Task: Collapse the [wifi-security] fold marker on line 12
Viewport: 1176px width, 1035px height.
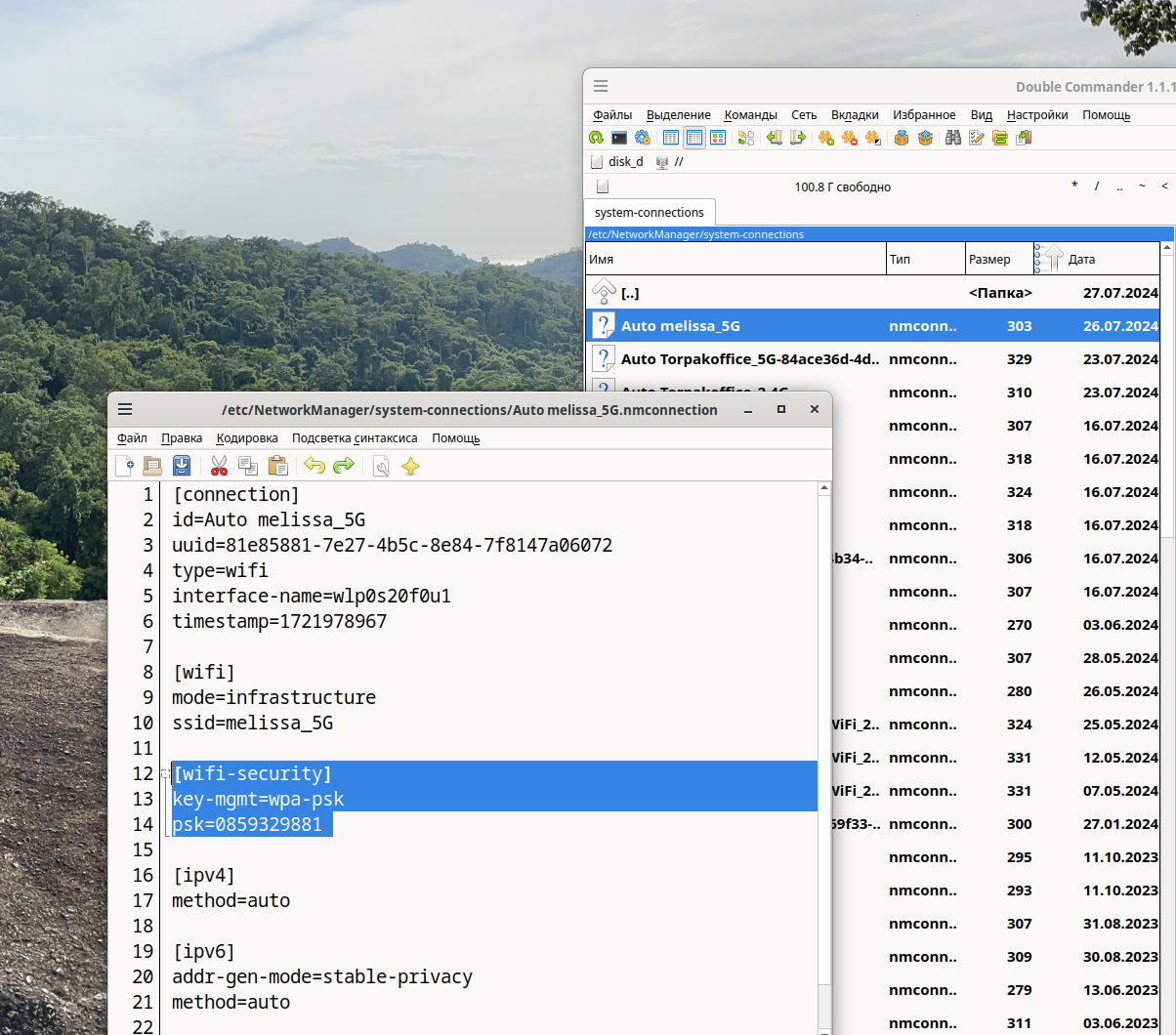Action: pyautogui.click(x=165, y=774)
